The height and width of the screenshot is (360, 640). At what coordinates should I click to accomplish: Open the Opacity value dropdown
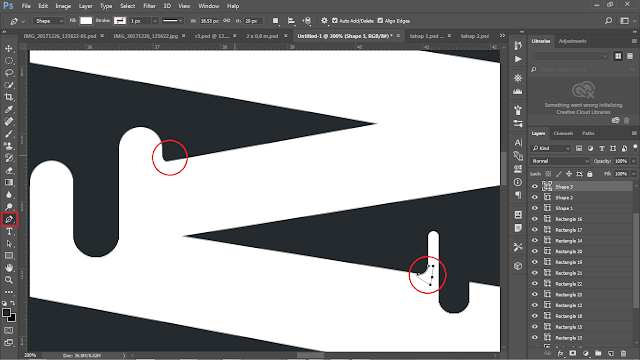coord(633,161)
